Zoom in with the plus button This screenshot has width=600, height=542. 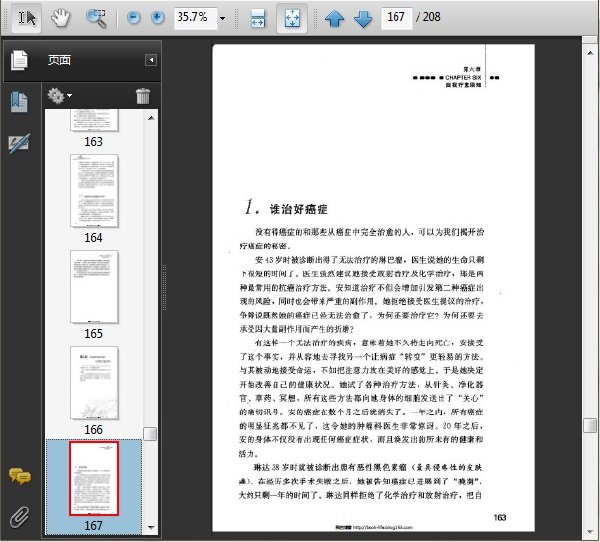(158, 17)
